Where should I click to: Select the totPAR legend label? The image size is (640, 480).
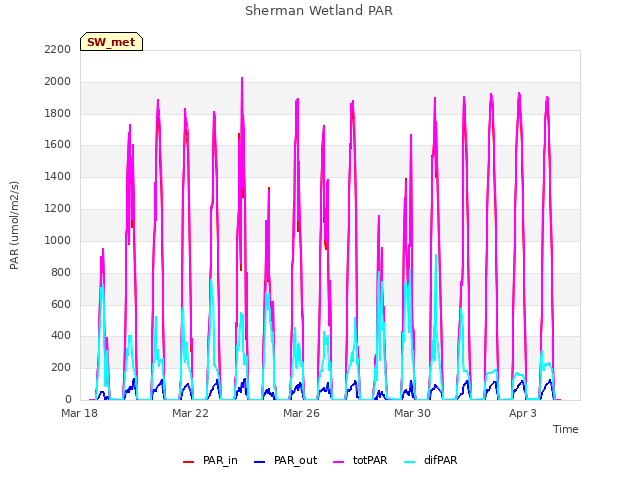tap(370, 460)
